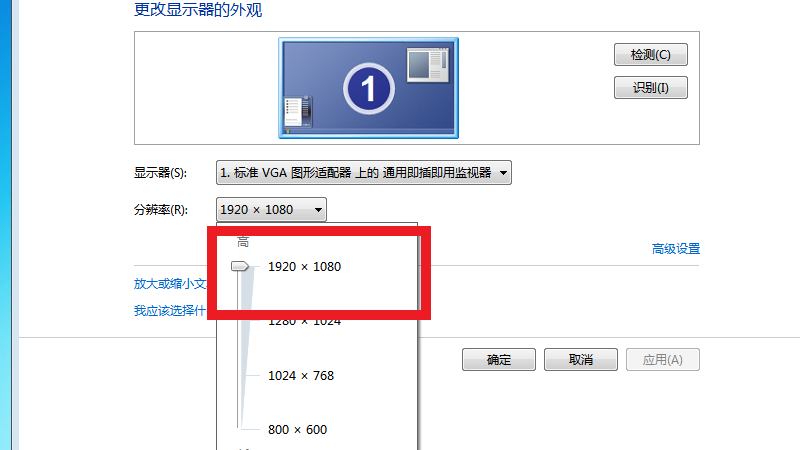The height and width of the screenshot is (450, 800).
Task: Click the monitor 1 preview thumbnail
Action: point(368,88)
